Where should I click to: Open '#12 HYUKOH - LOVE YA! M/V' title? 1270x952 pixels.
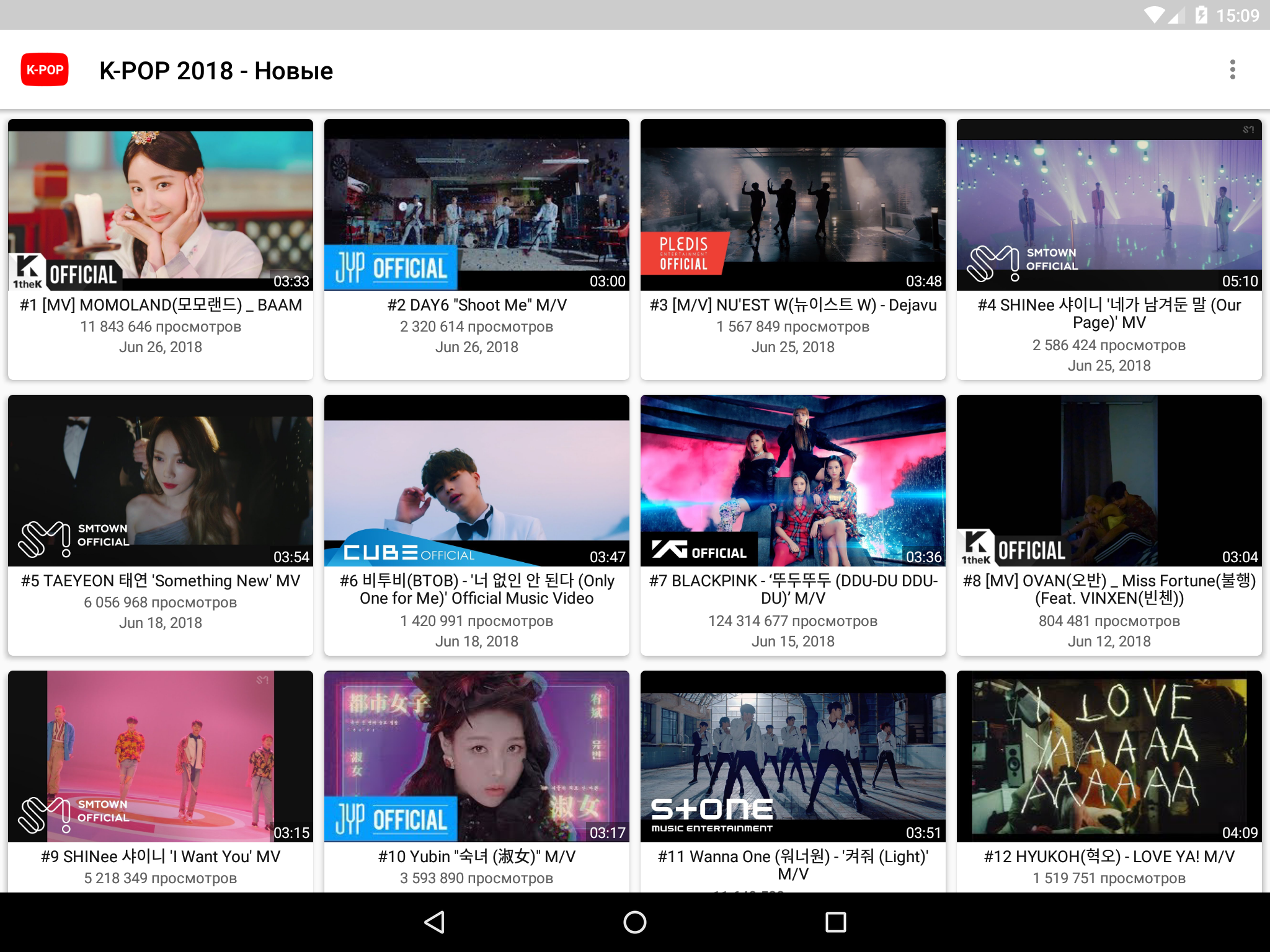click(1109, 857)
